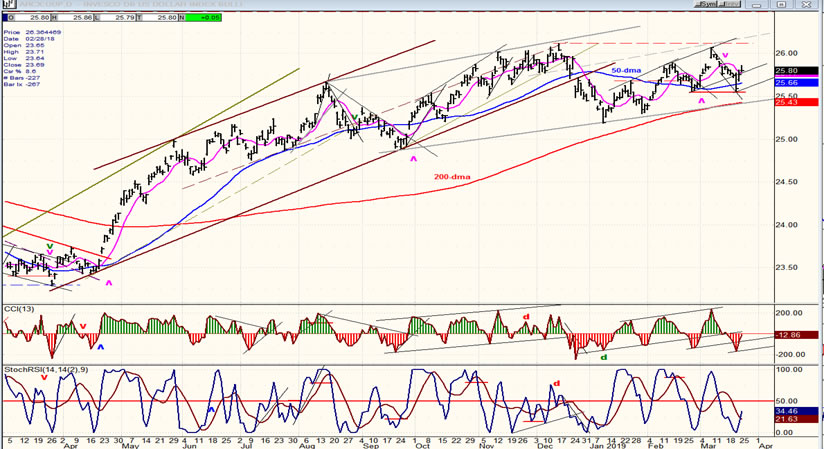Select the CCI(13) indicator label

coord(19,309)
